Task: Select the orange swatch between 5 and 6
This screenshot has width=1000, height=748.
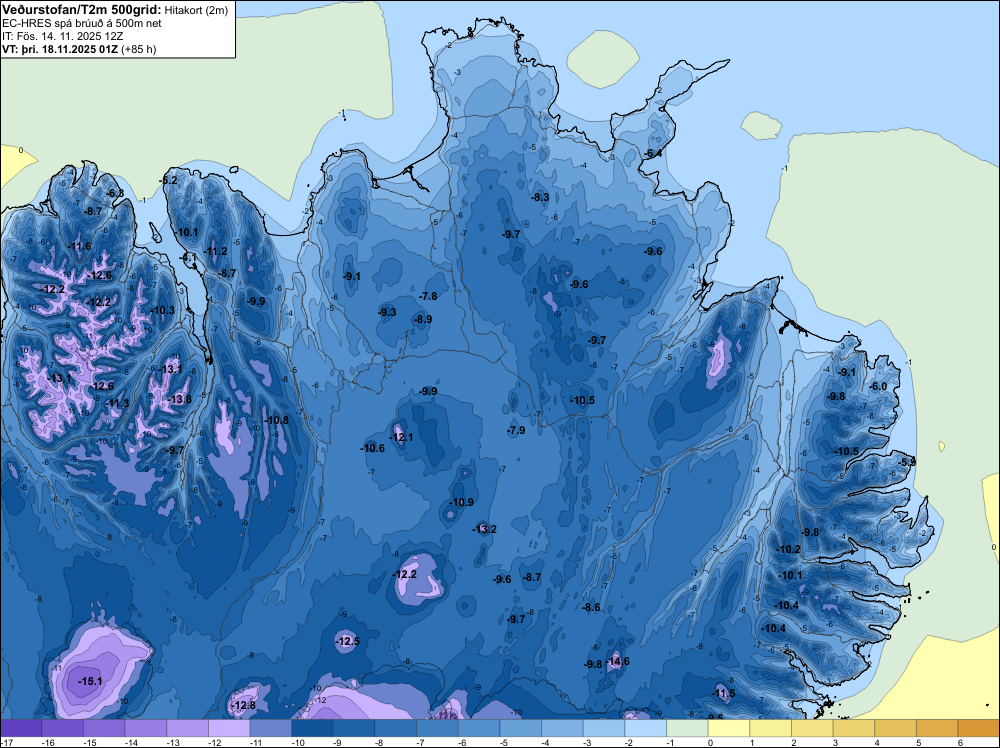Action: tap(938, 728)
